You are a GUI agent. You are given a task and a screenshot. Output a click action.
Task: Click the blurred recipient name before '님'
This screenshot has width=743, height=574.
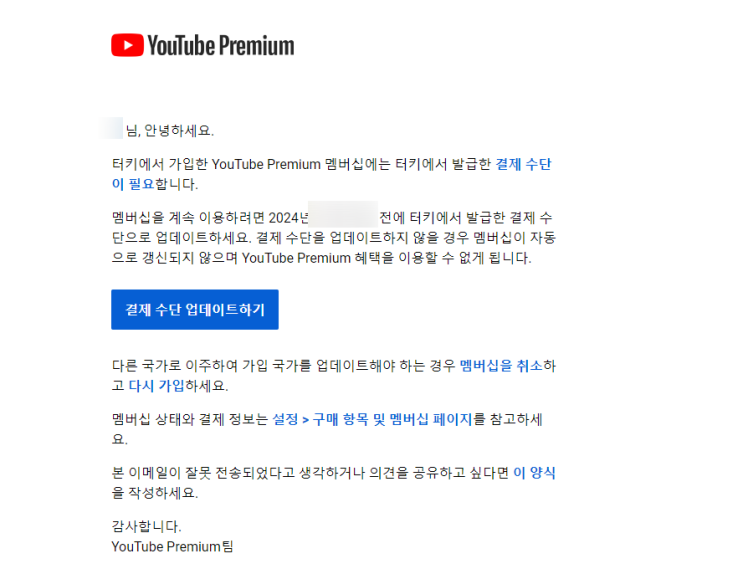(x=112, y=128)
